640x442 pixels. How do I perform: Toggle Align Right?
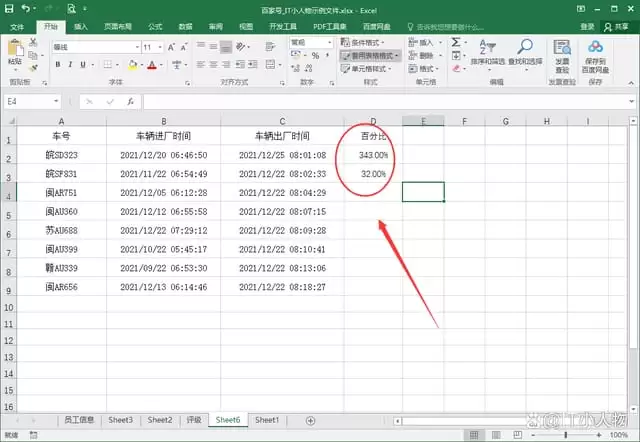click(x=226, y=64)
